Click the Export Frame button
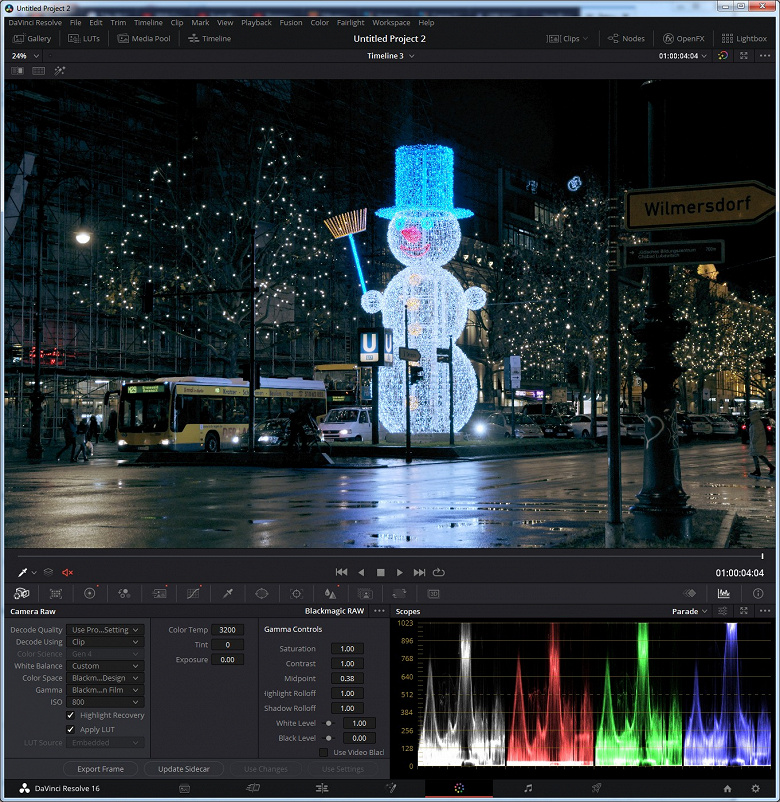Screen dimensions: 780x802 [x=100, y=769]
